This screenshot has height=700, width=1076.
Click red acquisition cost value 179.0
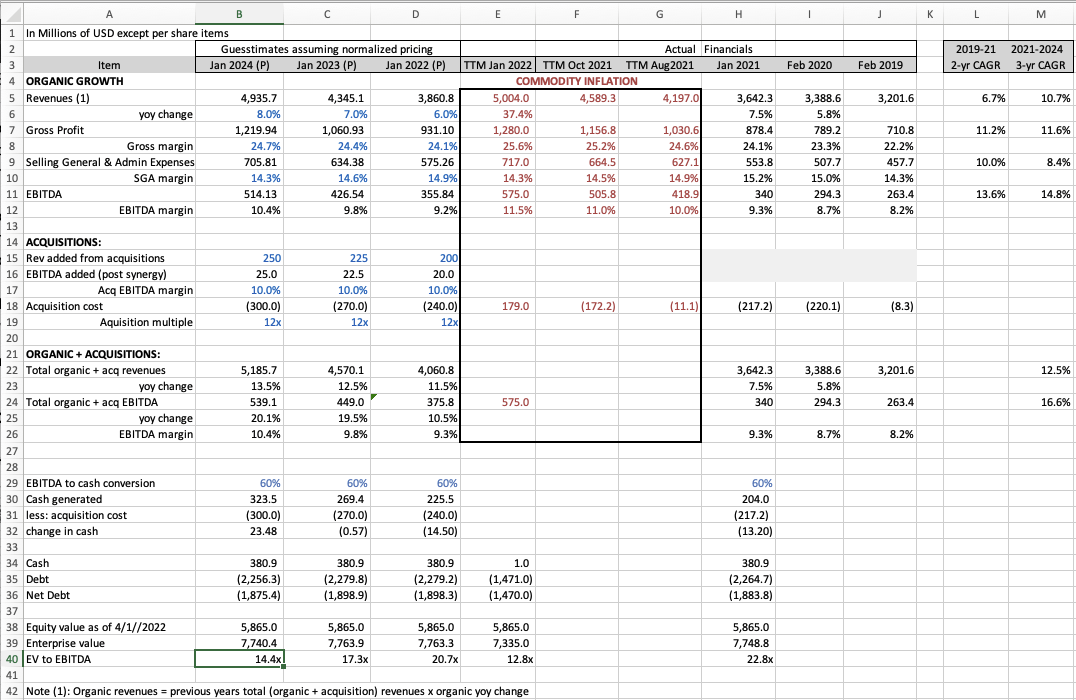point(498,306)
